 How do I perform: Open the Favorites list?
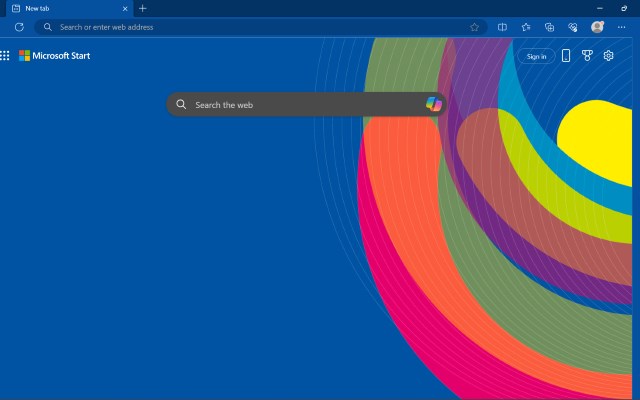526,27
